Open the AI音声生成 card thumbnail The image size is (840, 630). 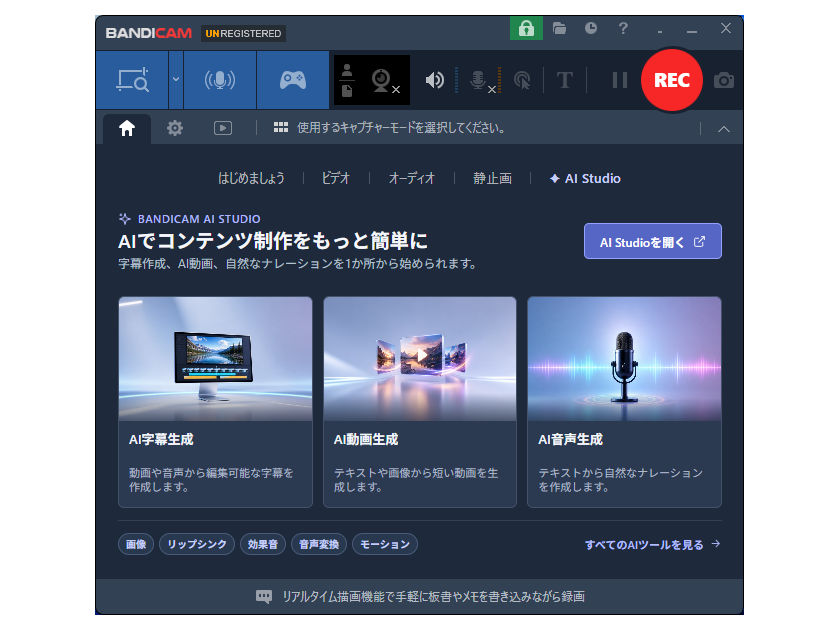coord(624,359)
